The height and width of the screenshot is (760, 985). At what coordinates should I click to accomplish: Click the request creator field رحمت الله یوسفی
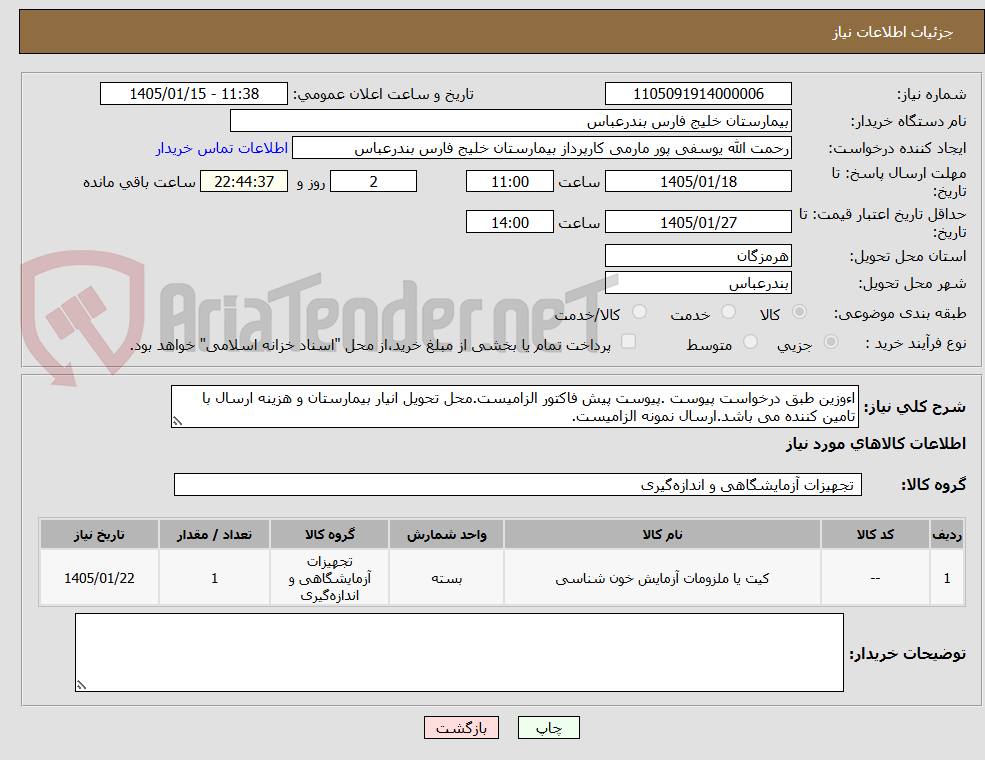pos(541,148)
